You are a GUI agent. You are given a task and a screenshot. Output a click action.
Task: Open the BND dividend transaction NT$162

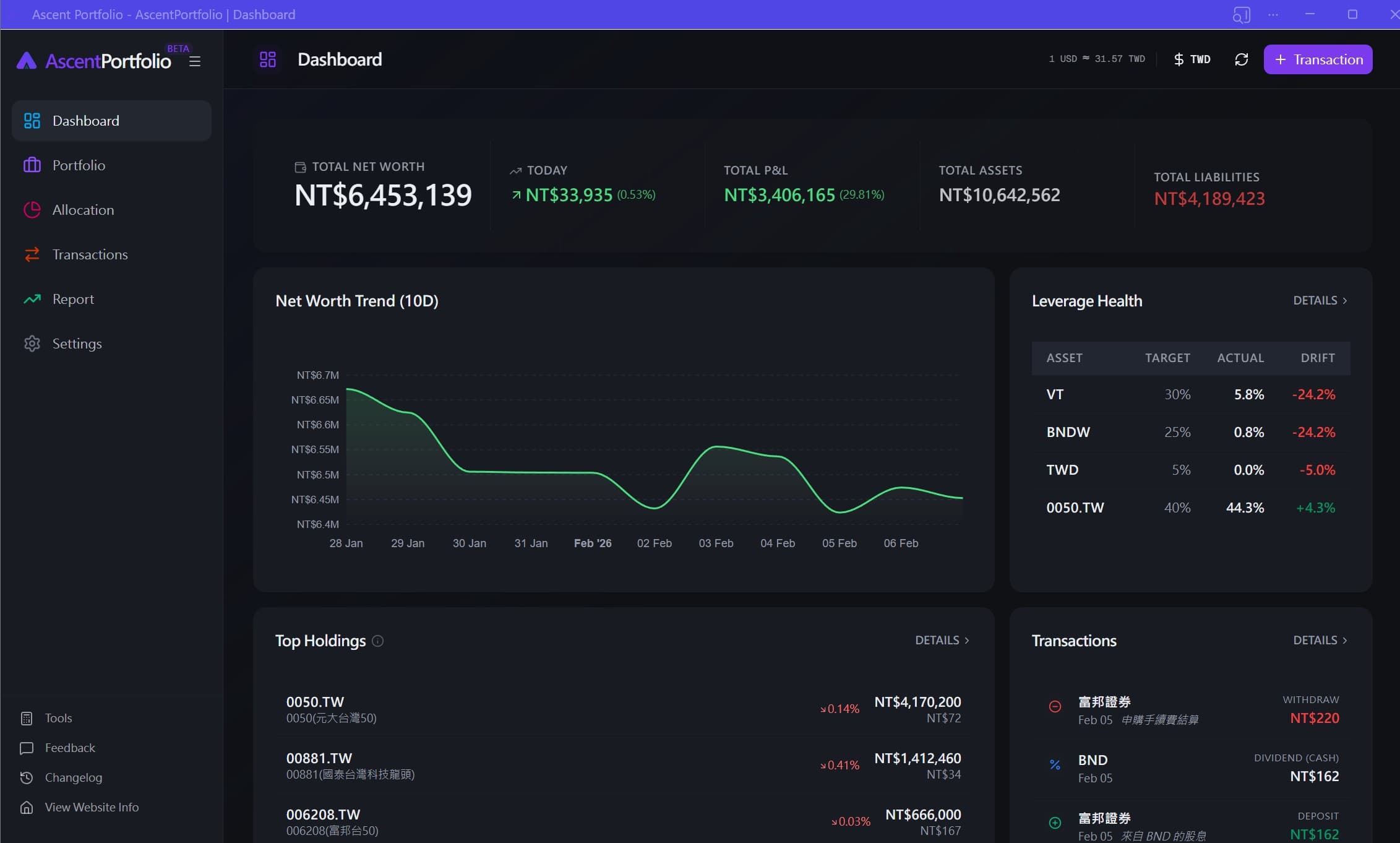tap(1191, 767)
